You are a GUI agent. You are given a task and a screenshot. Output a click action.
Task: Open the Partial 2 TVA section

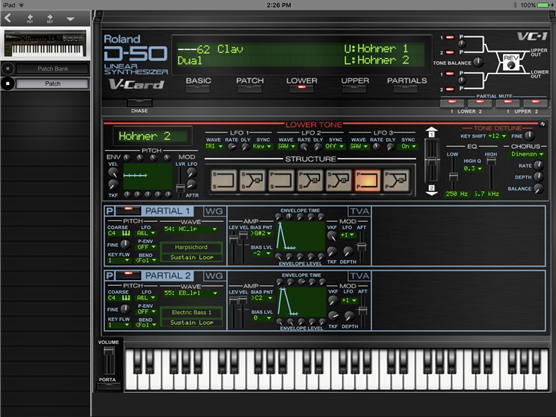pos(359,276)
